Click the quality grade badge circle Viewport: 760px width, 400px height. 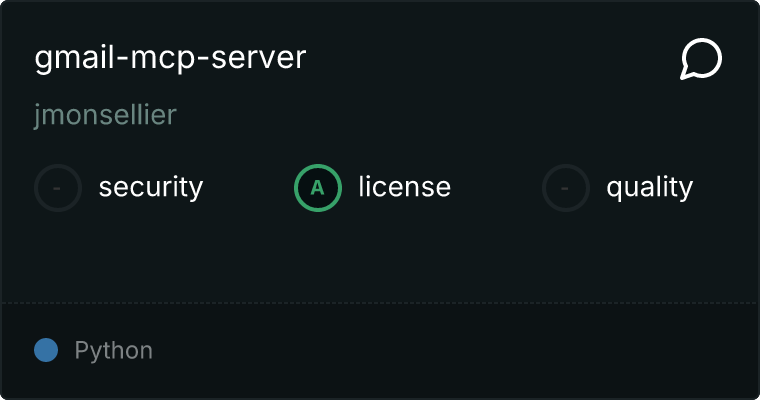point(566,187)
